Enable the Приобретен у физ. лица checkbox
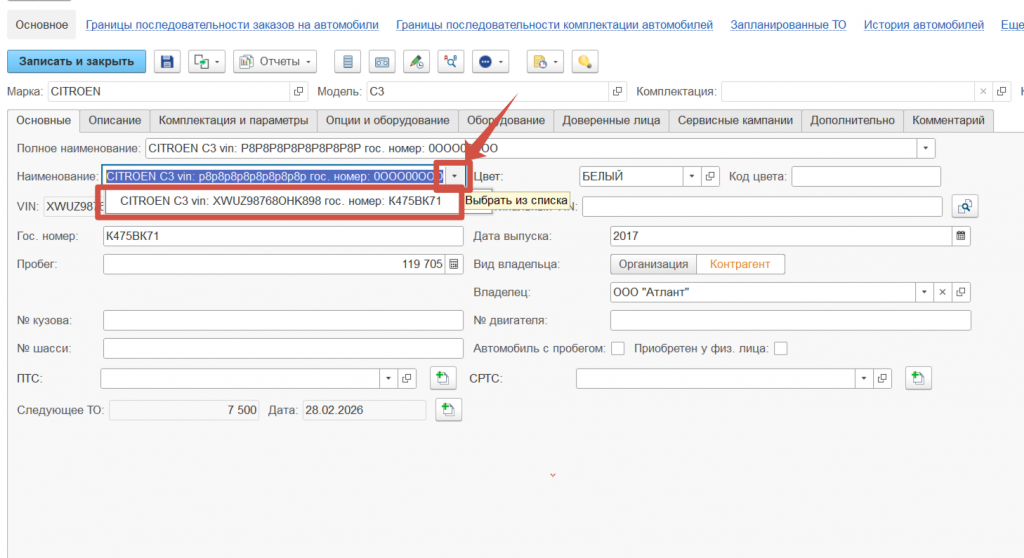The image size is (1024, 558). [781, 348]
